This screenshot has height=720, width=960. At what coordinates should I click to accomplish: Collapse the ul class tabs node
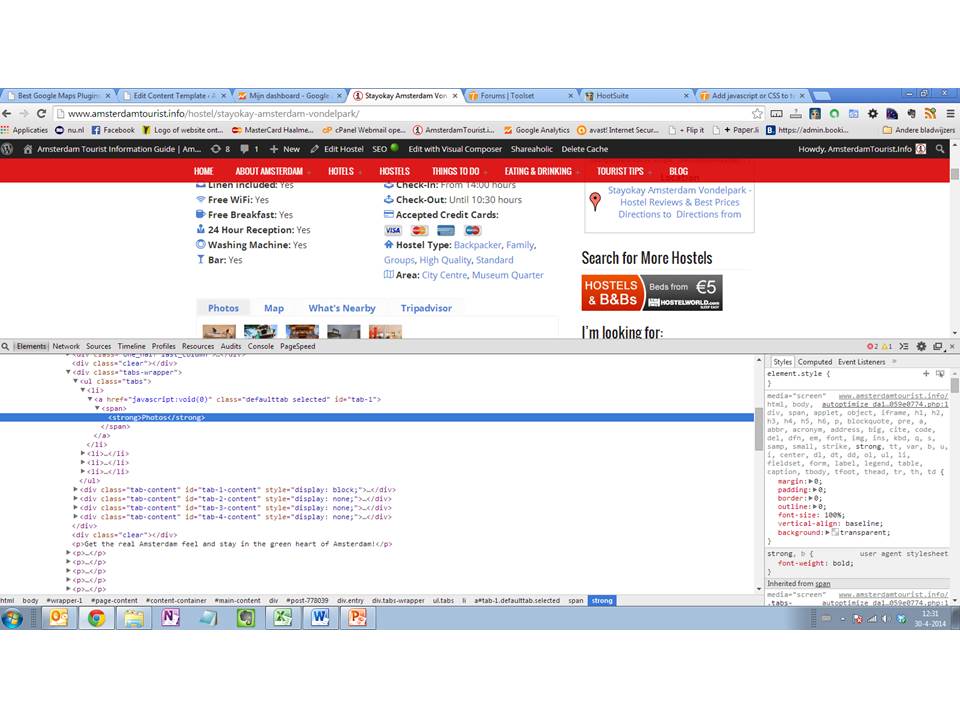pyautogui.click(x=75, y=381)
